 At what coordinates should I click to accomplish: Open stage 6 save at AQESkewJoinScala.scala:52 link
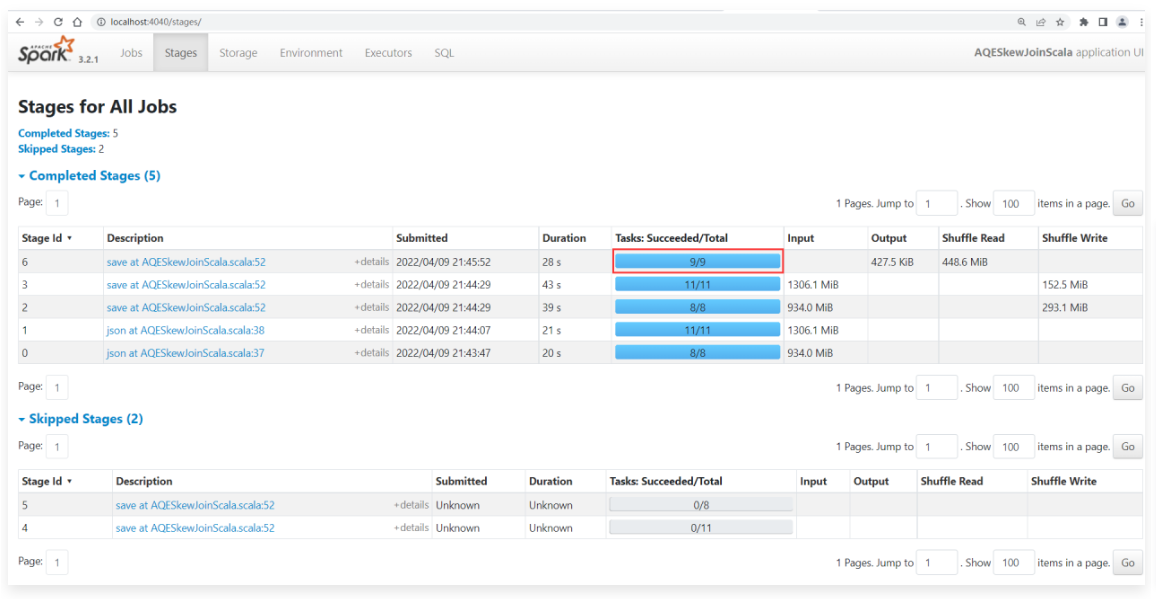tap(186, 262)
